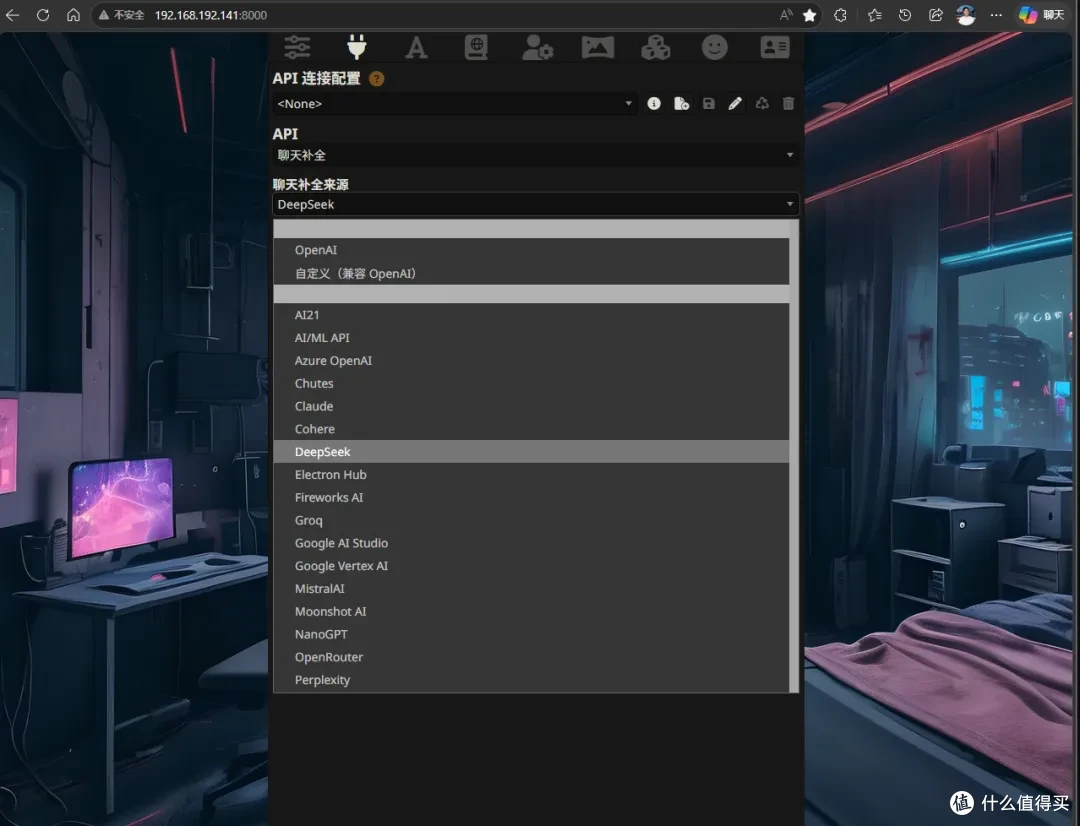Select highlighted DeepSeek list option
The height and width of the screenshot is (826, 1080).
point(531,451)
